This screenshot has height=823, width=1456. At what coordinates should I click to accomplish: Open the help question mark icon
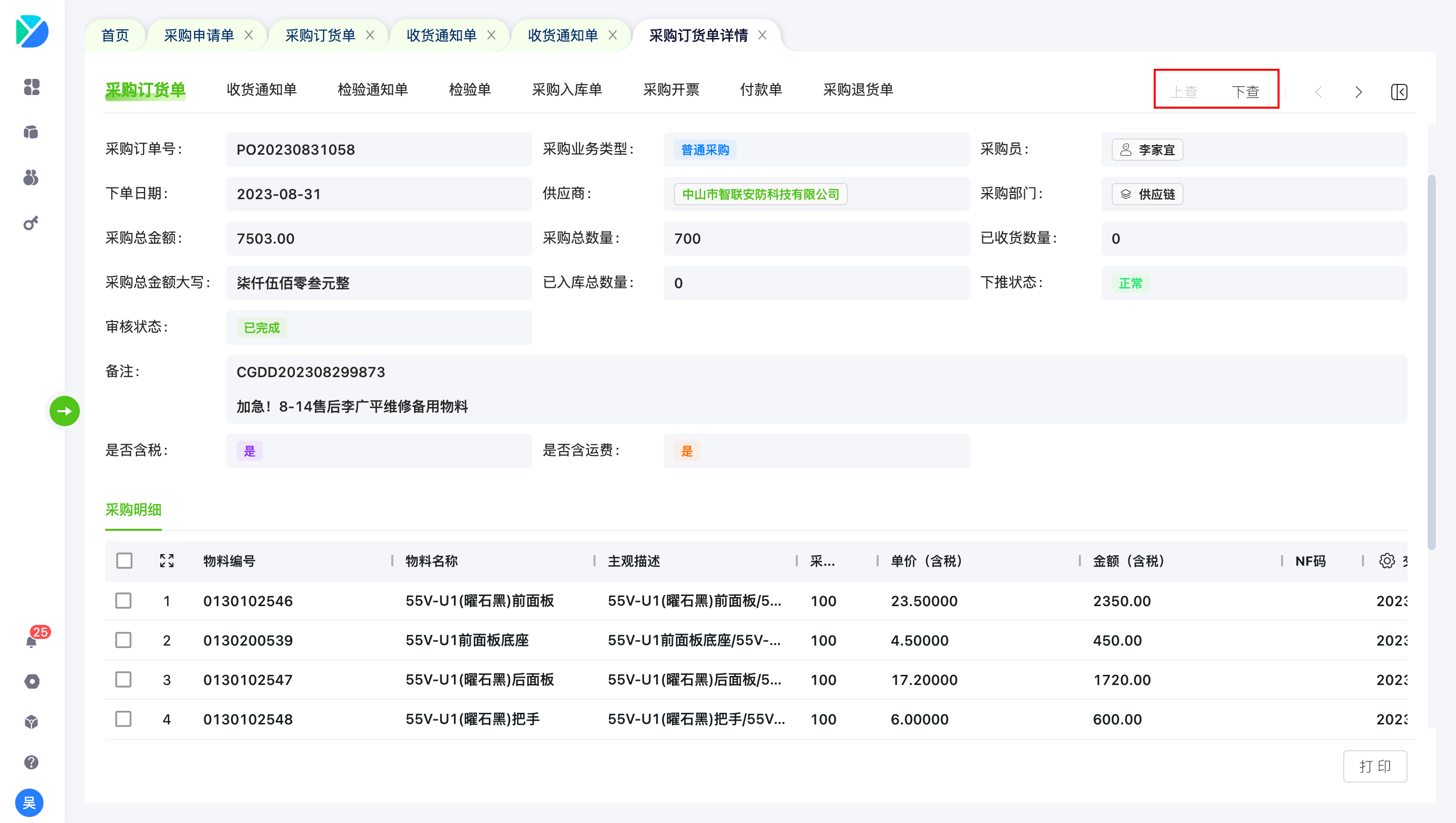[x=32, y=762]
